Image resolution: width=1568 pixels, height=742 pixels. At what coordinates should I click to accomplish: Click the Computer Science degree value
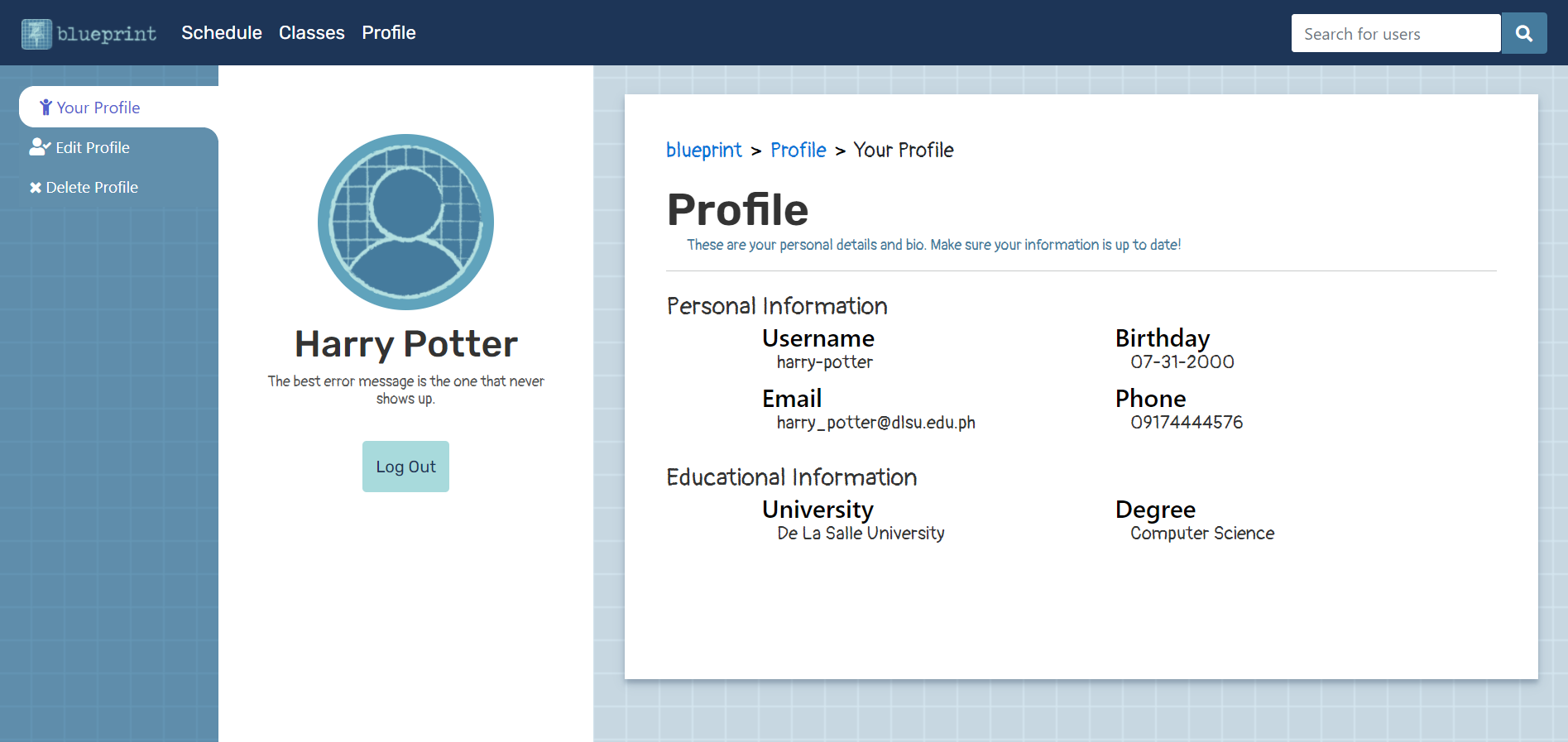tap(1202, 534)
